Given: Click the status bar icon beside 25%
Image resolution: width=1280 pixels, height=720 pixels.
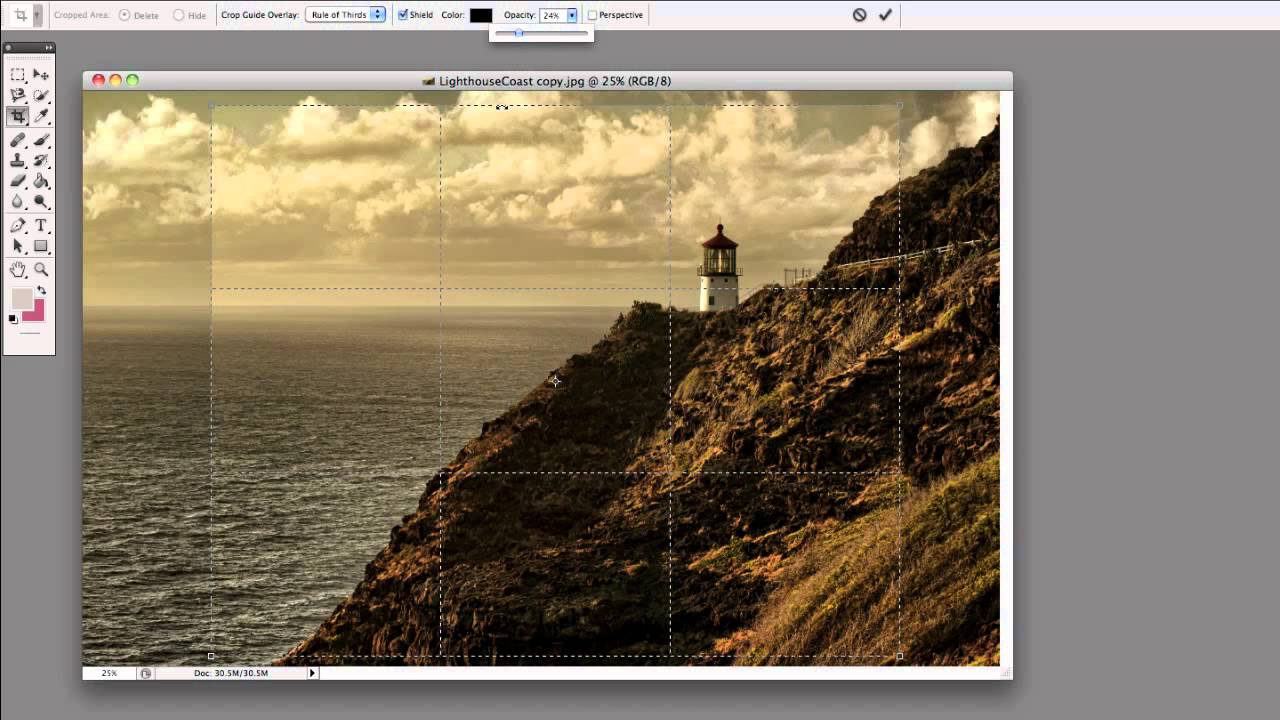Looking at the screenshot, I should pos(146,673).
